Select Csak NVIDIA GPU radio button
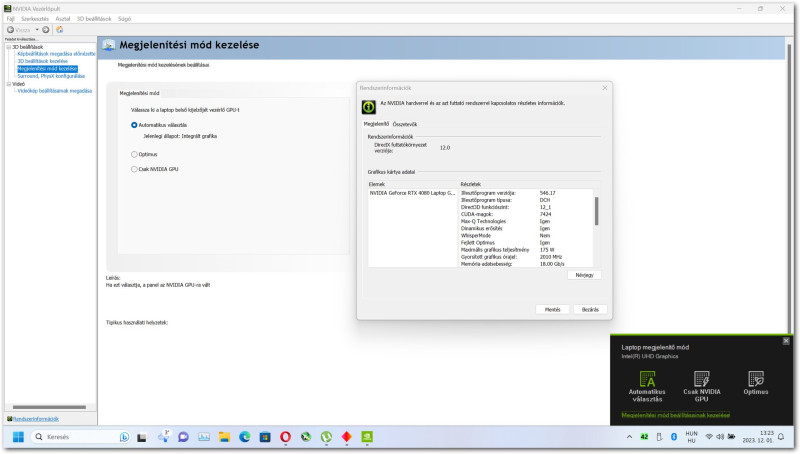 (134, 169)
